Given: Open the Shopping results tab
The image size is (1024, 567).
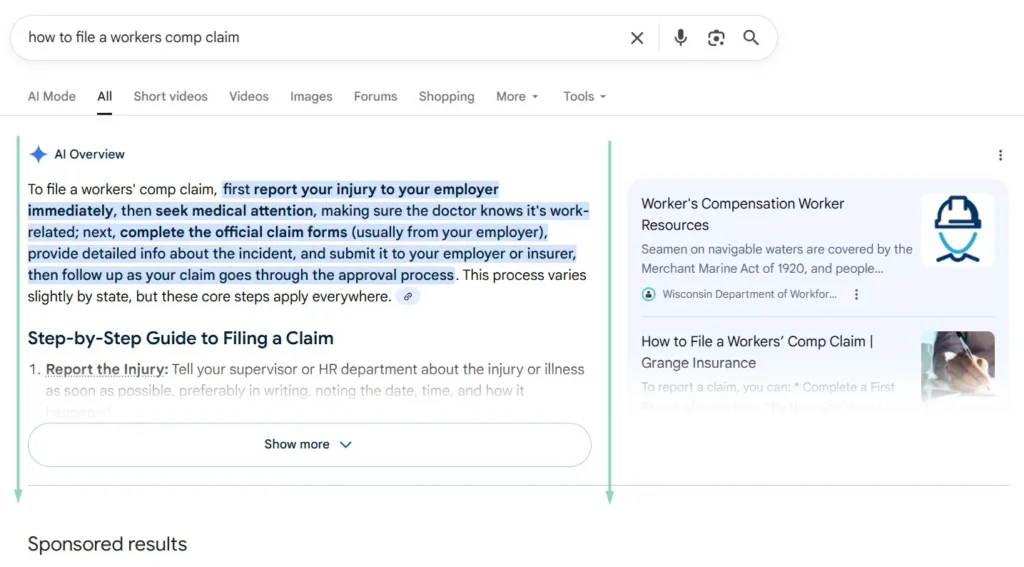Looking at the screenshot, I should point(446,97).
